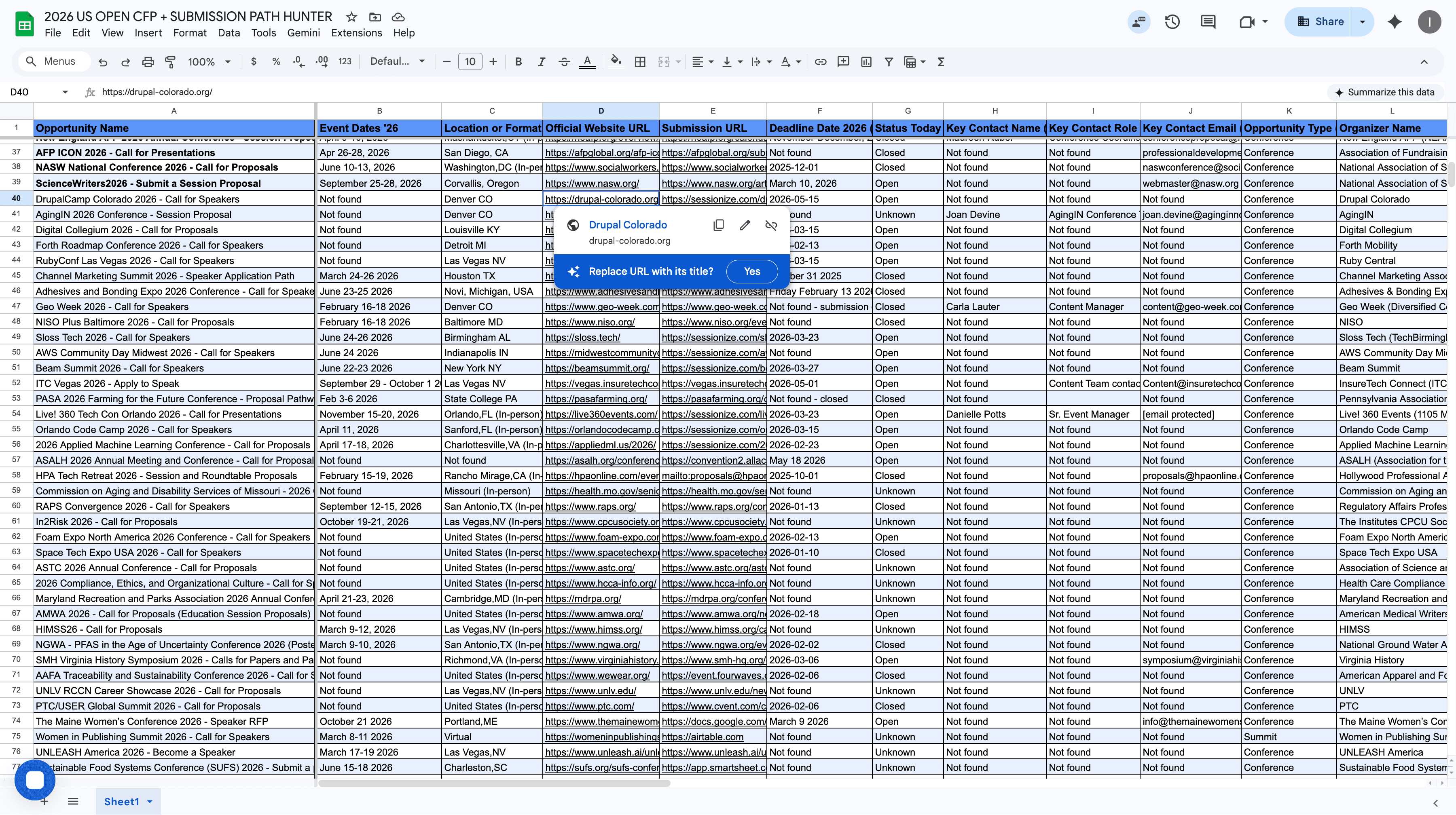Toggle bold formatting
This screenshot has height=815, width=1456.
click(518, 61)
